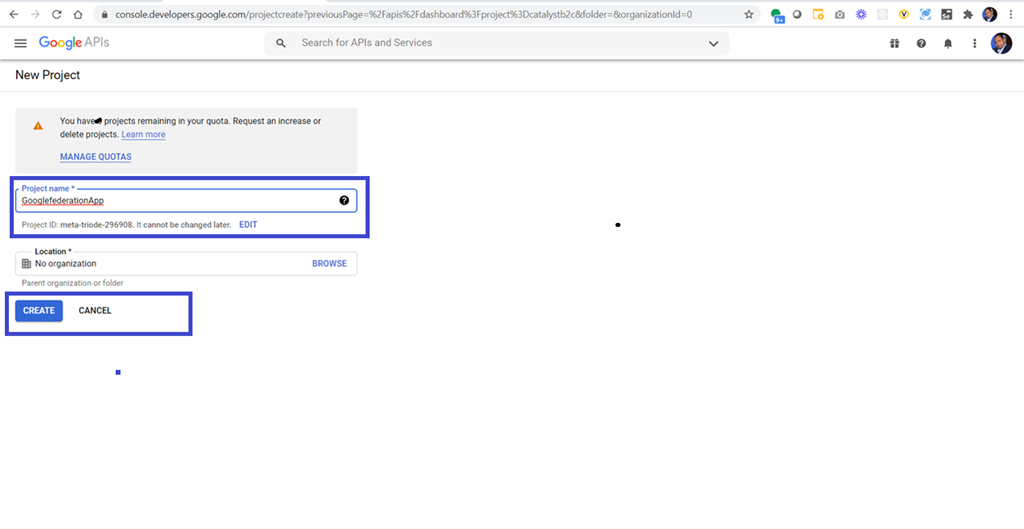This screenshot has height=529, width=1024.
Task: Open the Extensions puzzle menu
Action: [968, 14]
